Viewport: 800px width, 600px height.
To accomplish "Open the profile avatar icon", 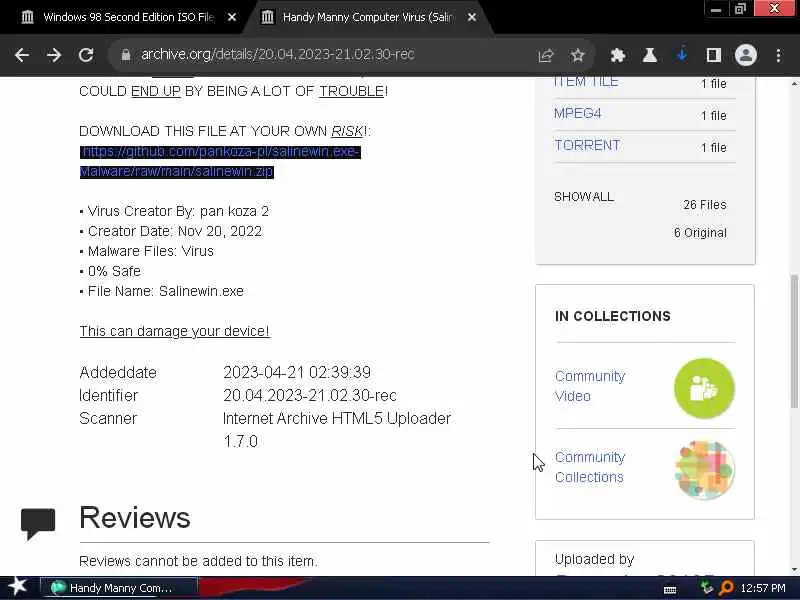I will click(x=745, y=55).
